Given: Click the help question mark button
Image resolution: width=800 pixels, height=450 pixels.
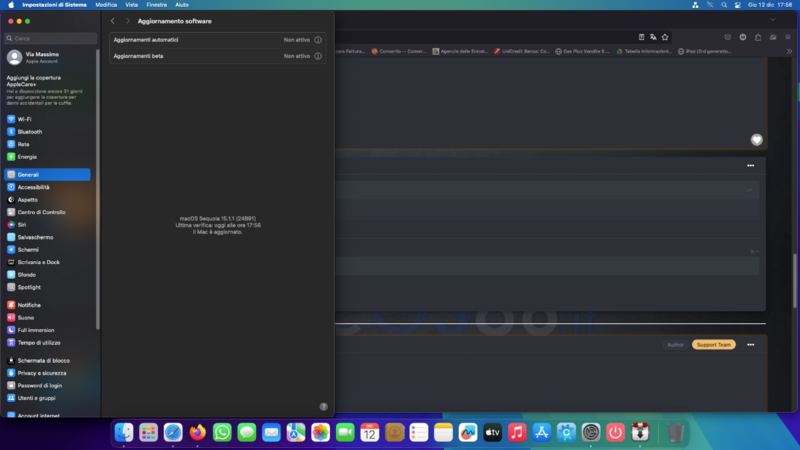Looking at the screenshot, I should point(323,406).
